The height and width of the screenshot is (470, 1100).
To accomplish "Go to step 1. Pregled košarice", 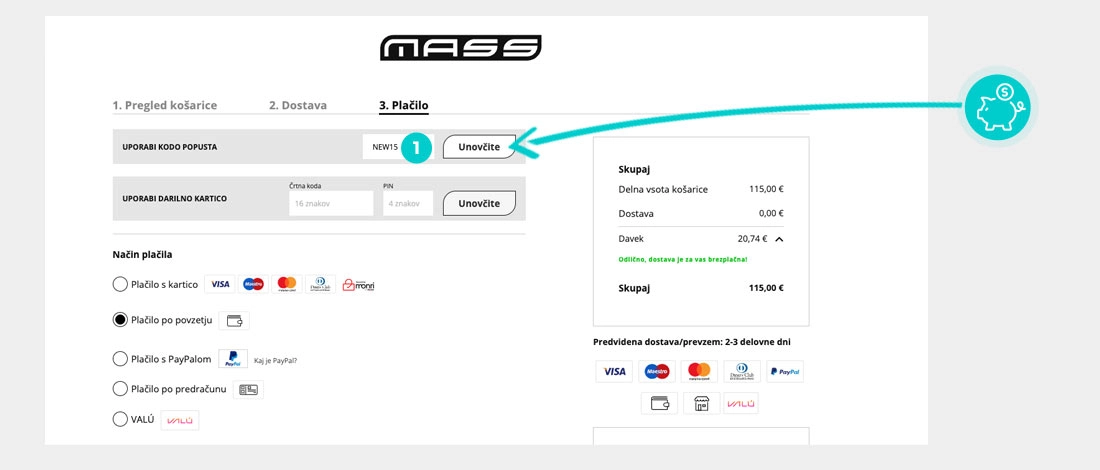I will tap(165, 105).
